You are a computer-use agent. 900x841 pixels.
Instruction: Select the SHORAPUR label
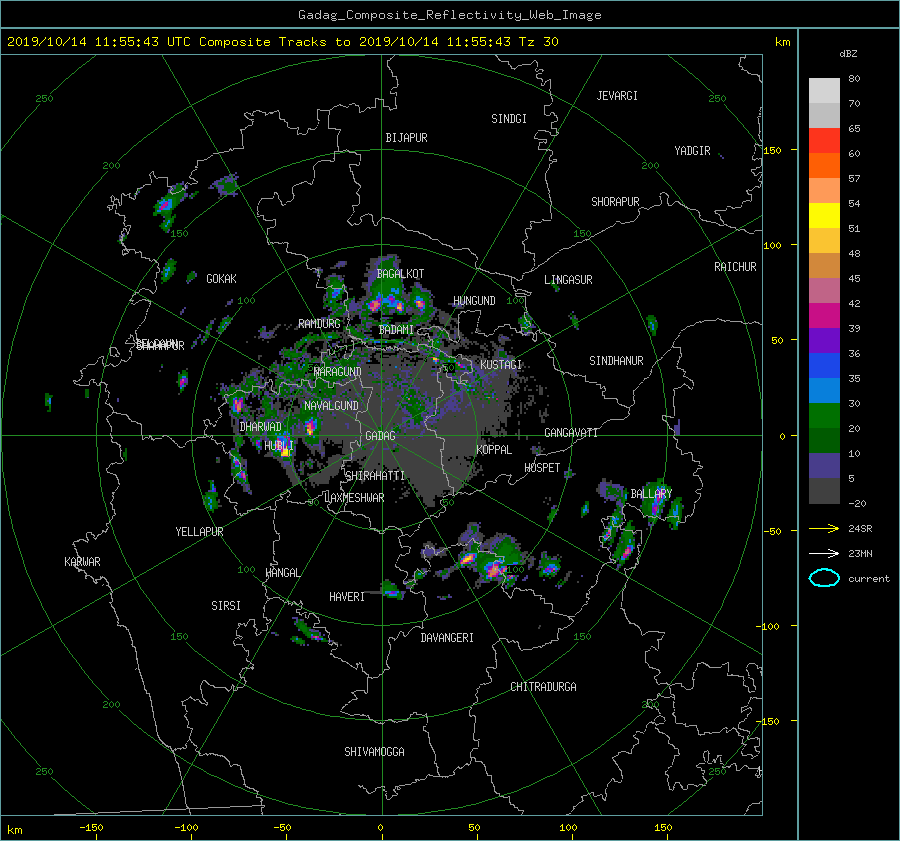point(615,202)
